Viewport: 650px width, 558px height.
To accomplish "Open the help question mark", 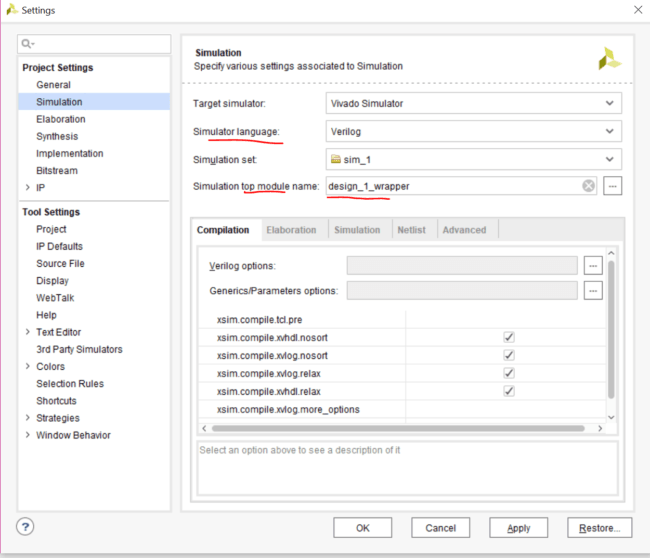I will coord(25,527).
